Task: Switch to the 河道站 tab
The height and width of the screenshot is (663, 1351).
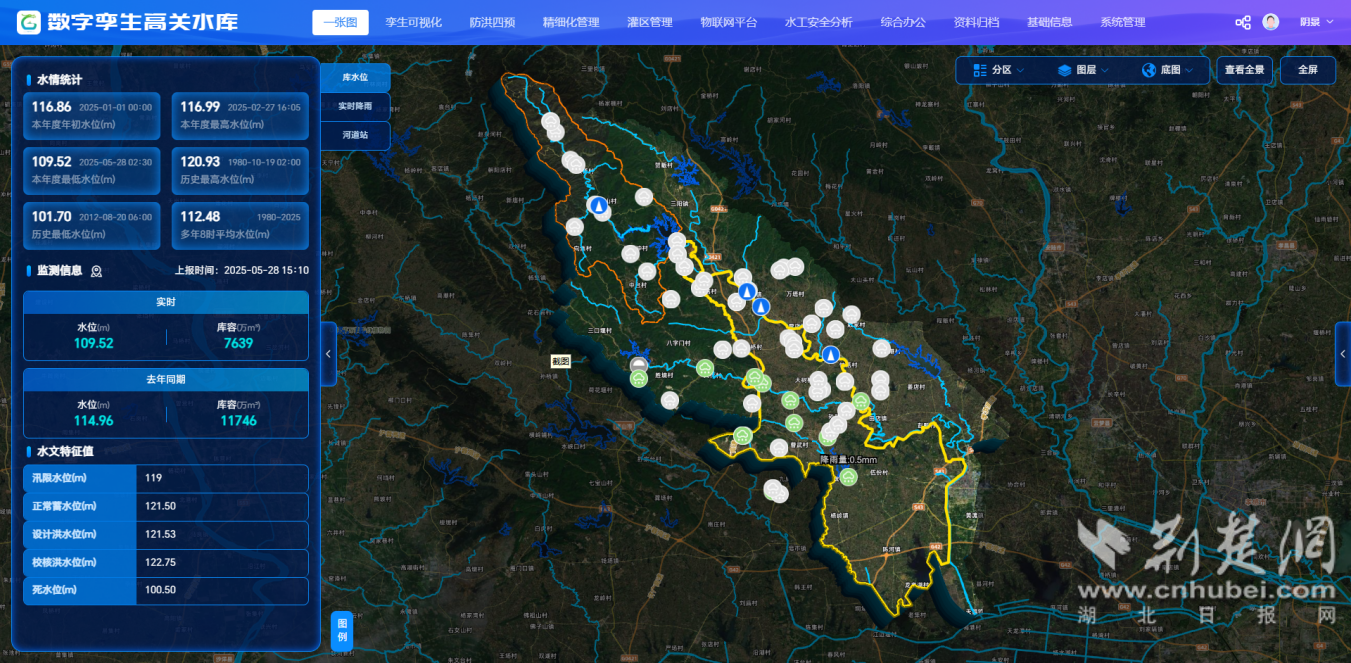Action: coord(355,135)
